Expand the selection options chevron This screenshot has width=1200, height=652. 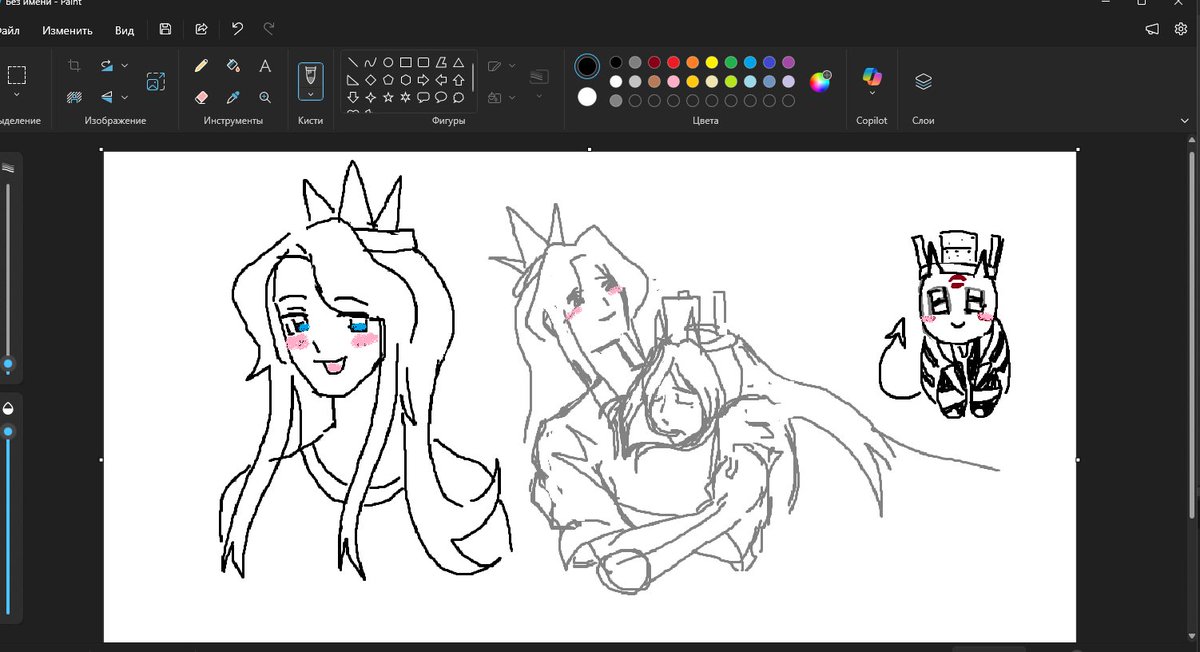17,95
